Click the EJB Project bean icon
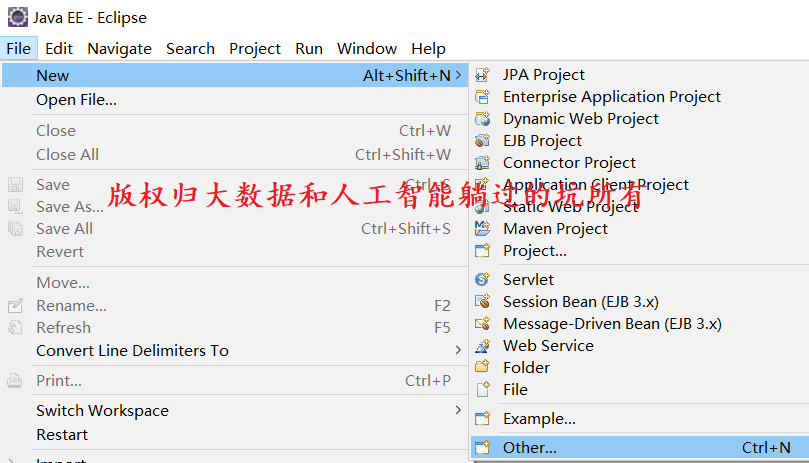The height and width of the screenshot is (463, 809). (482, 140)
